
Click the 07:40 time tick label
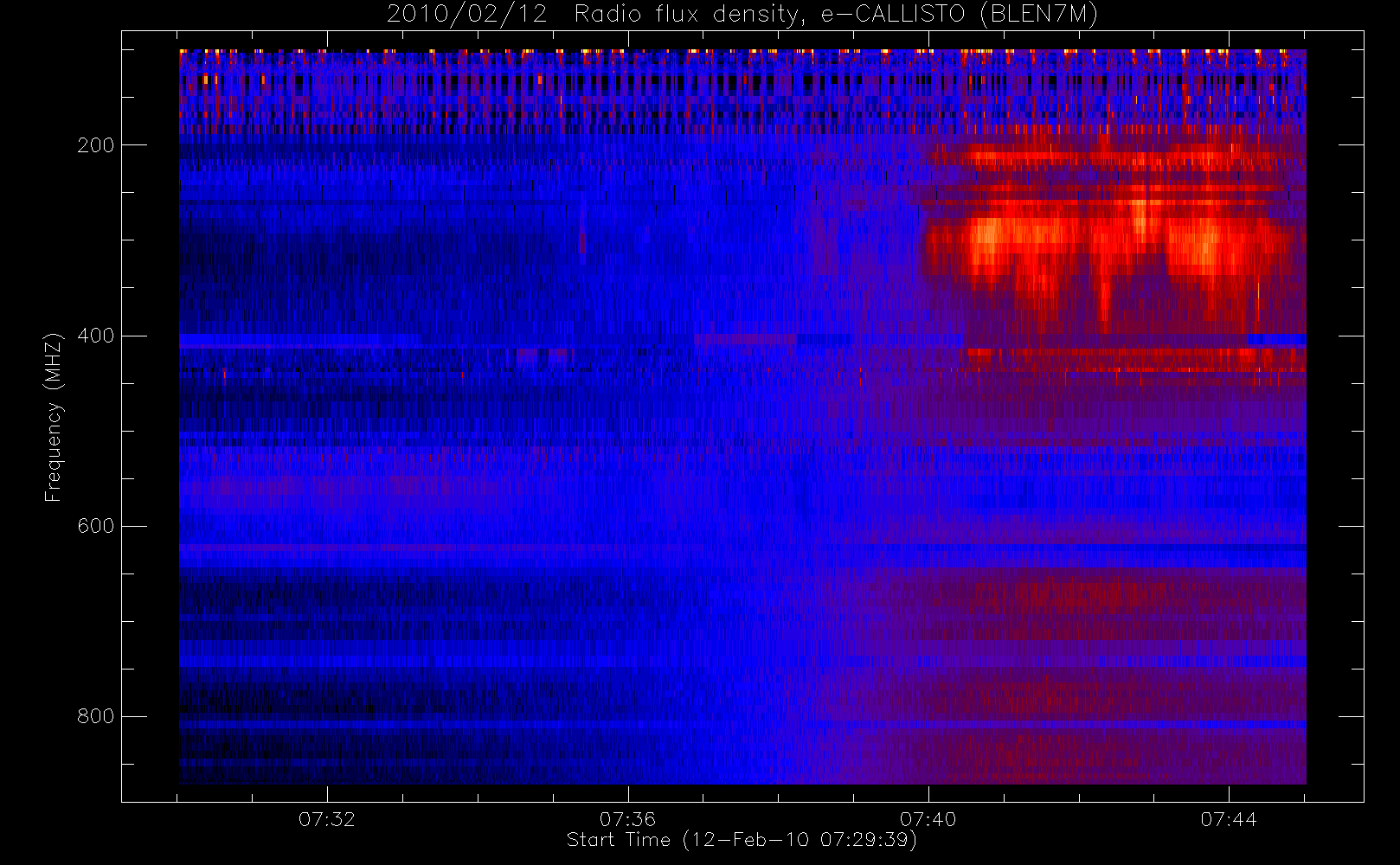coord(928,819)
